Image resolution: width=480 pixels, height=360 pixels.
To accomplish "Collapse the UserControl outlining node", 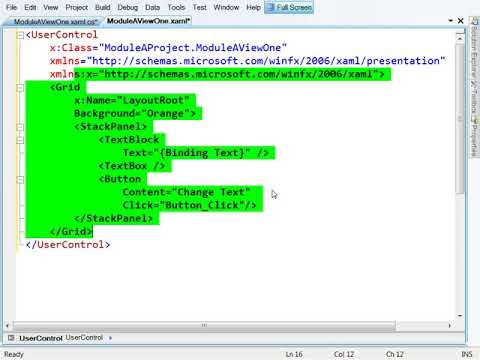I will (20, 35).
